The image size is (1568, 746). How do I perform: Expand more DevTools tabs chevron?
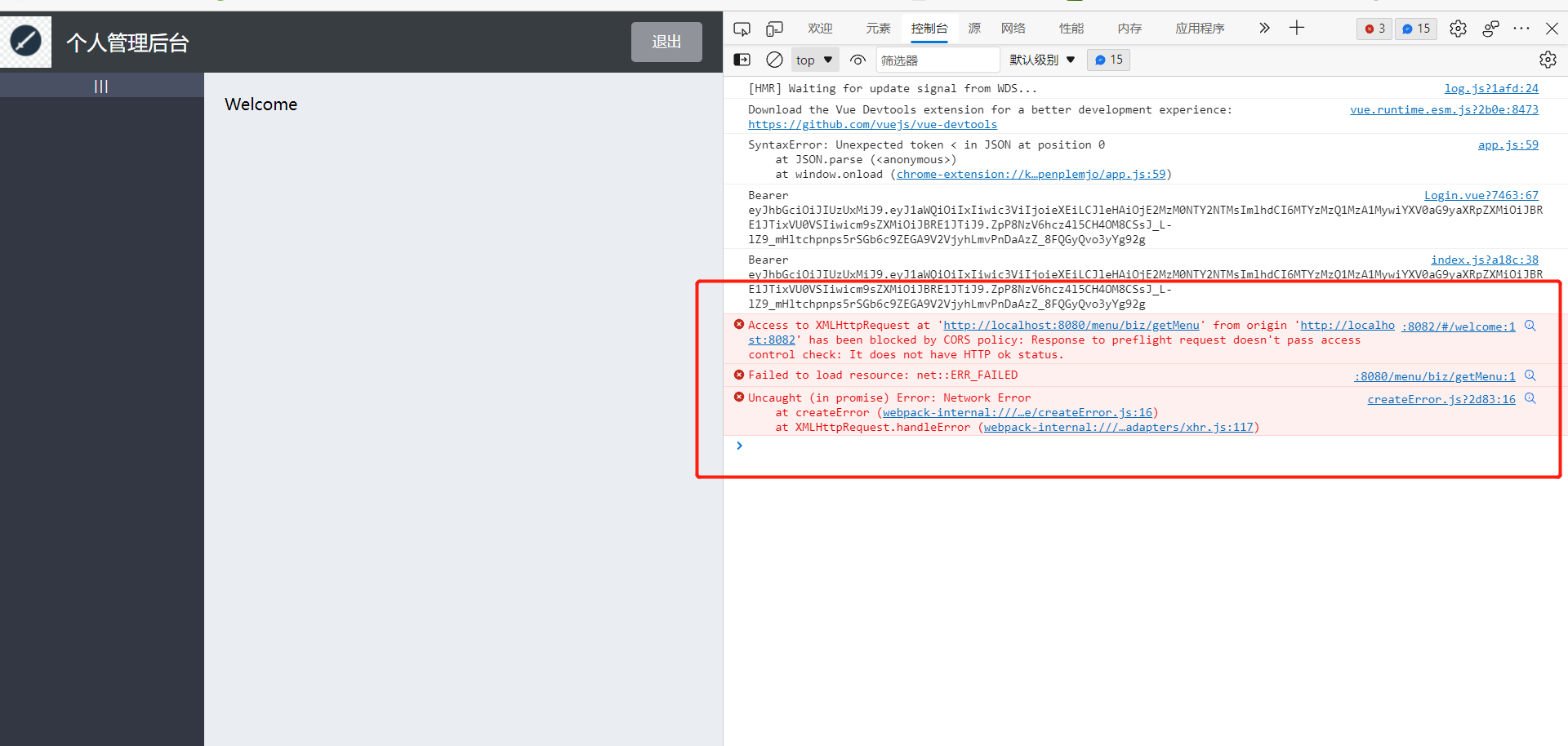(x=1264, y=29)
